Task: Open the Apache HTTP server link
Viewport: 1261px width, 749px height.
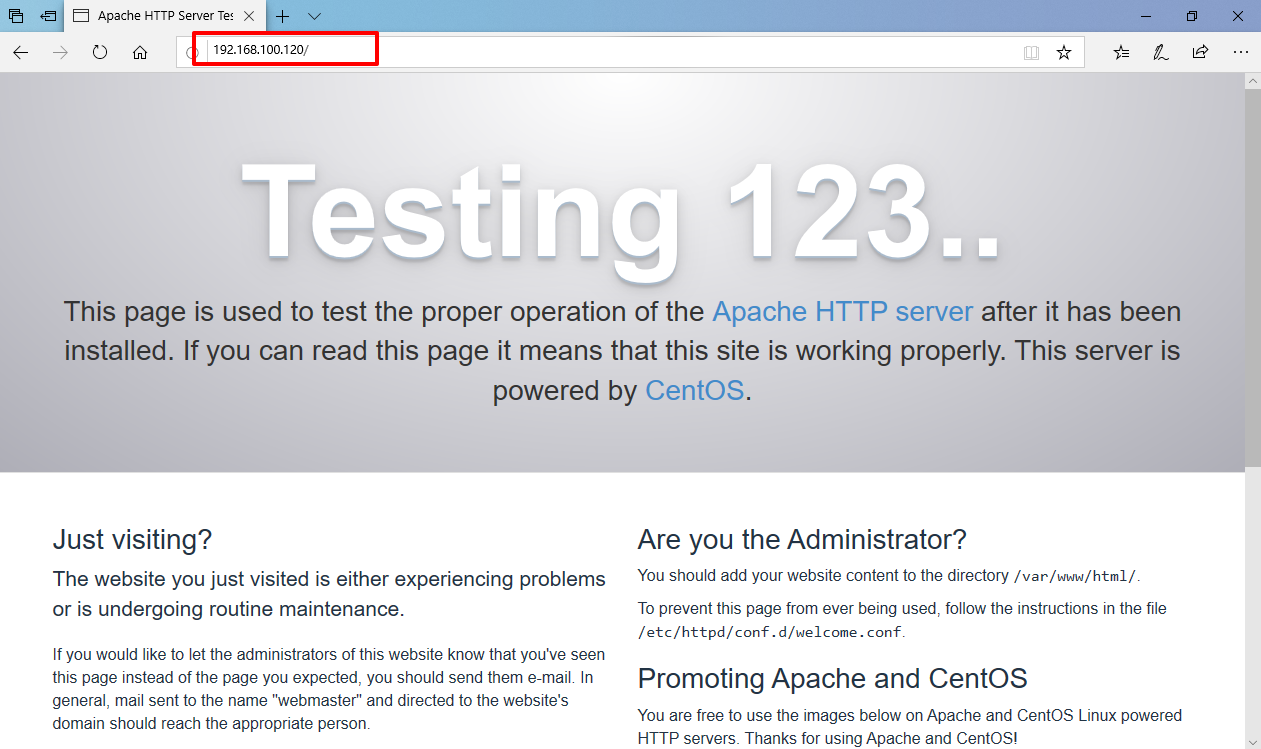Action: [842, 311]
